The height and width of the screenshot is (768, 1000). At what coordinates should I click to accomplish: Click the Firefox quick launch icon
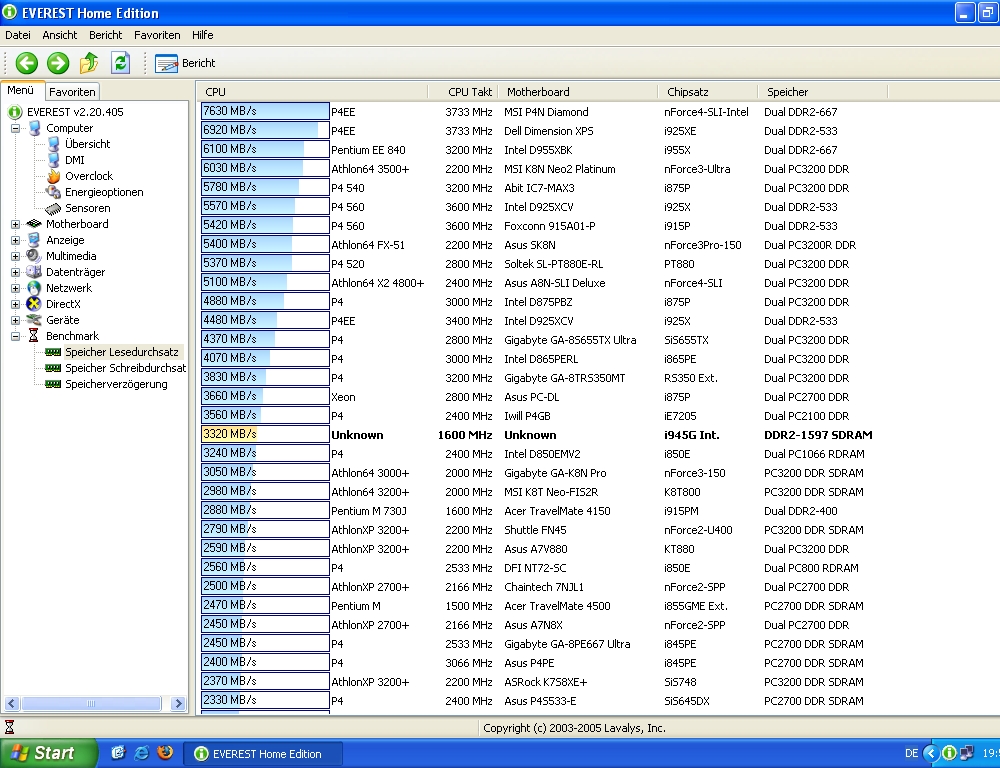pos(165,753)
